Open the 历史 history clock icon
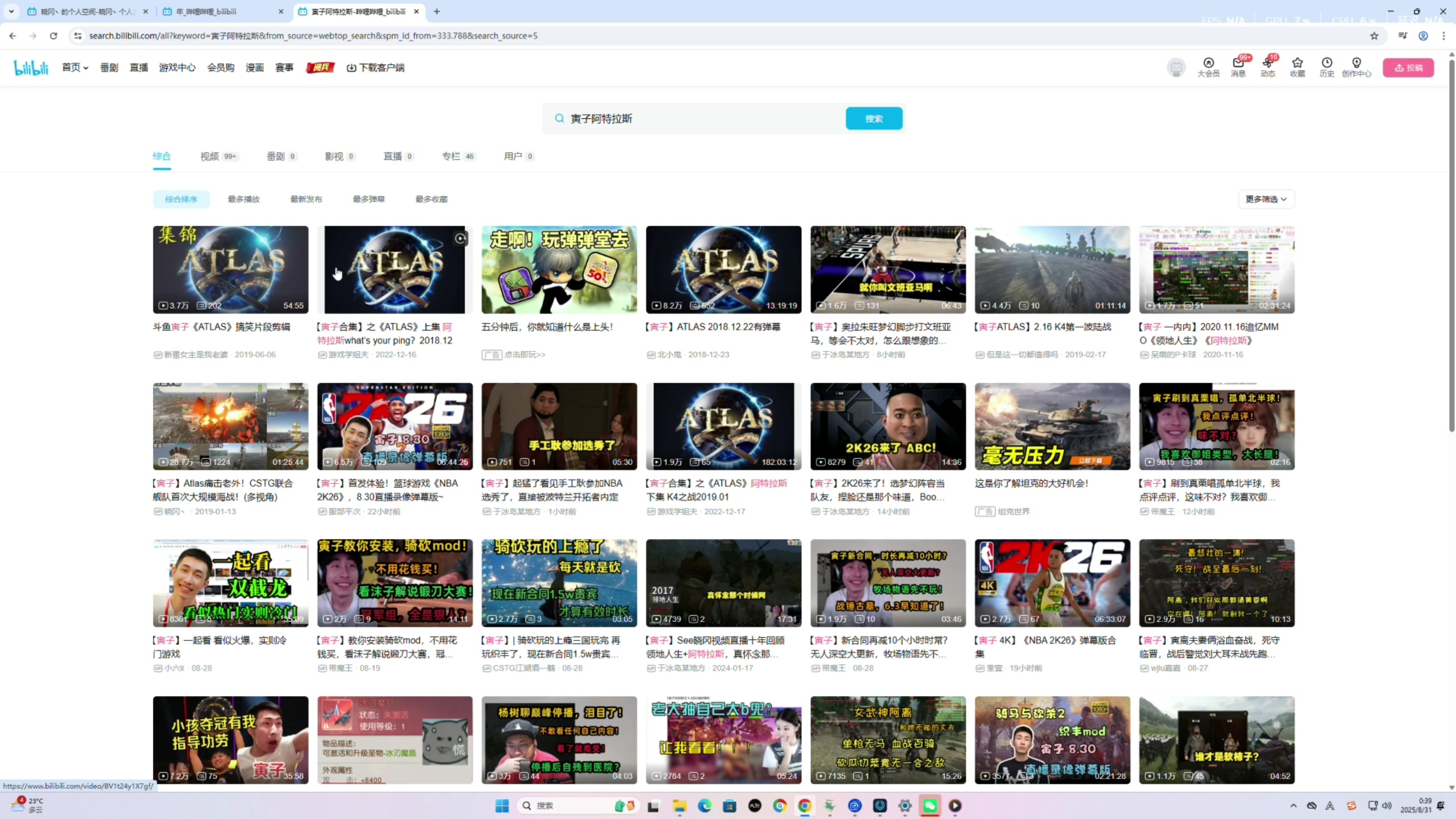This screenshot has width=1456, height=819. pos(1327,67)
